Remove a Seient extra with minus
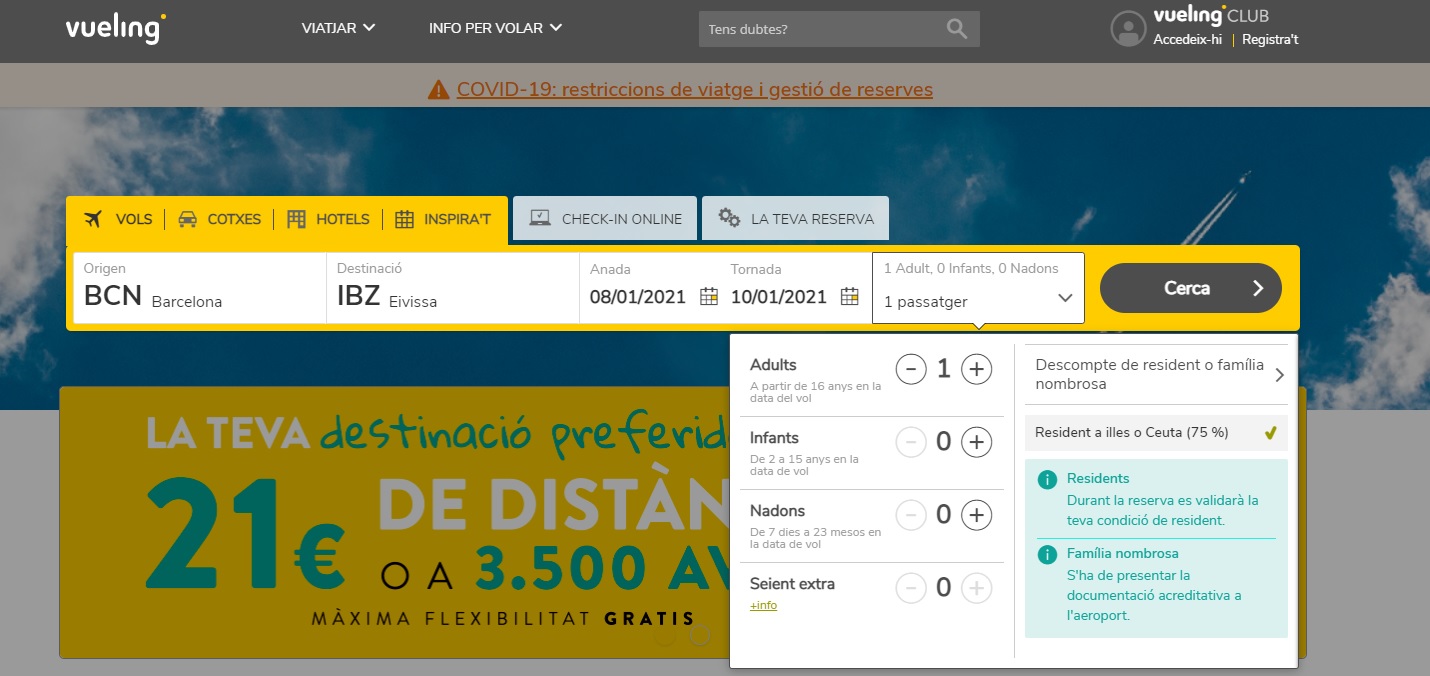Image resolution: width=1430 pixels, height=676 pixels. point(910,588)
